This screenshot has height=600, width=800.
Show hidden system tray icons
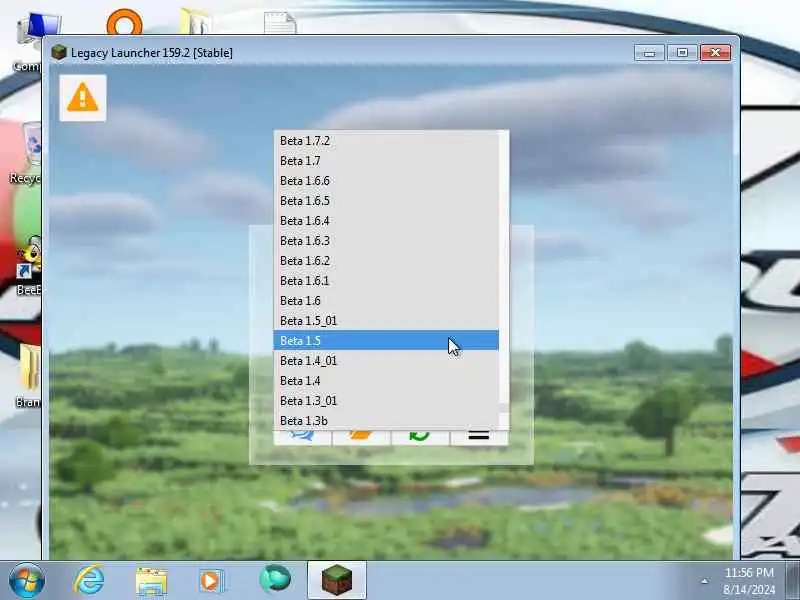pos(705,581)
